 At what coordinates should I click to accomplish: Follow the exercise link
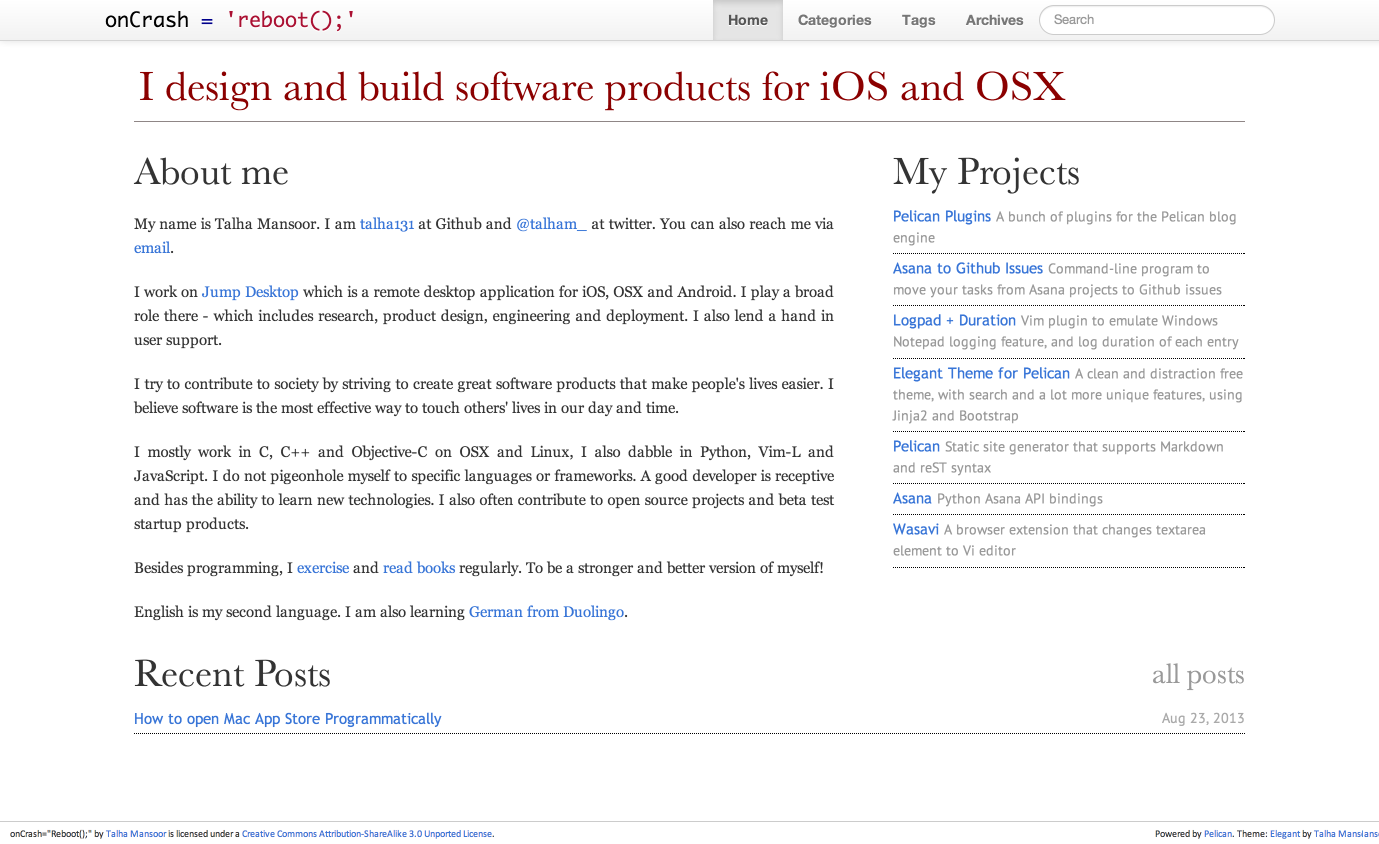click(x=323, y=568)
